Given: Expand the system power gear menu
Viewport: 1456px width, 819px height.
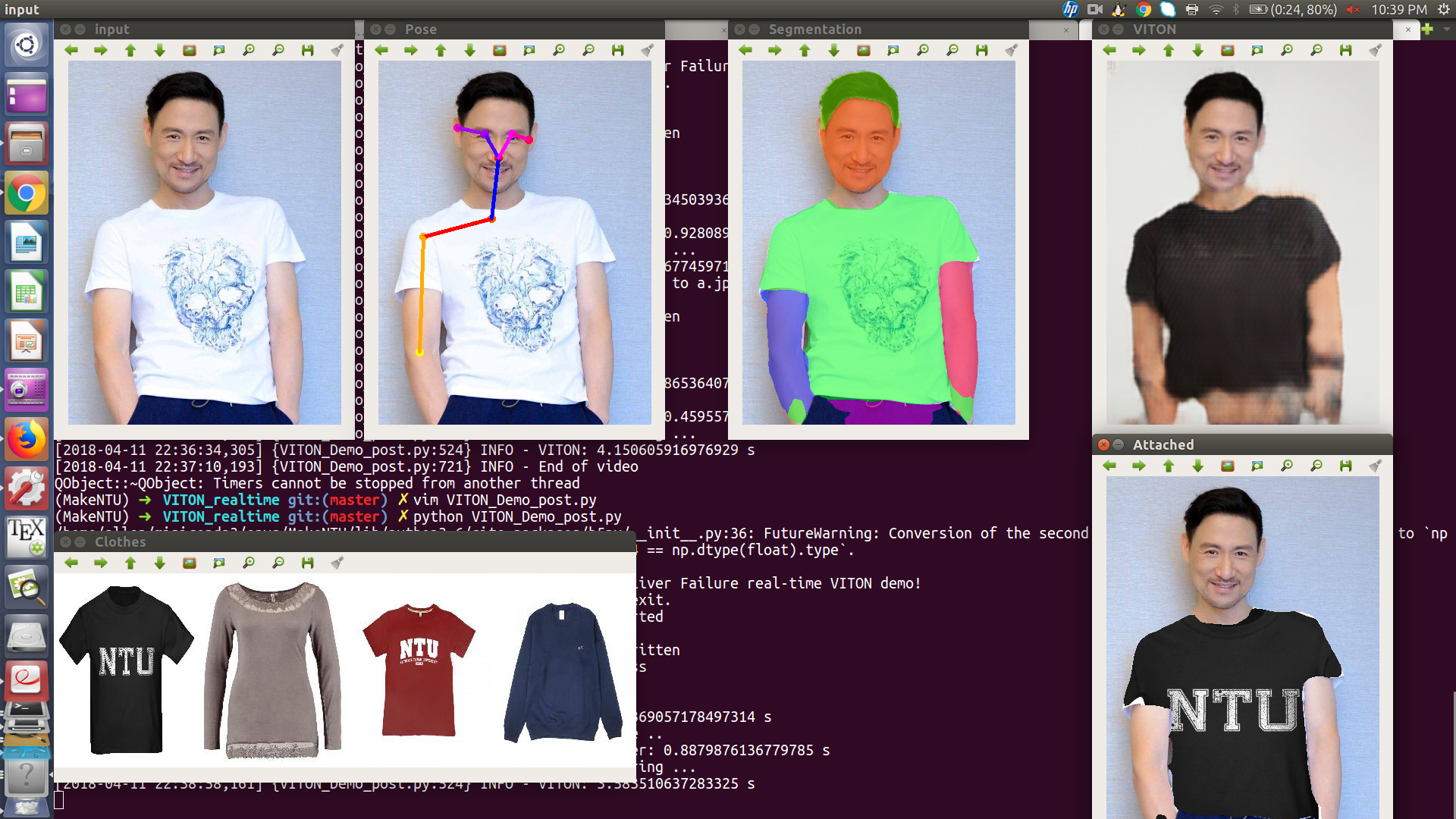Looking at the screenshot, I should pyautogui.click(x=1443, y=9).
